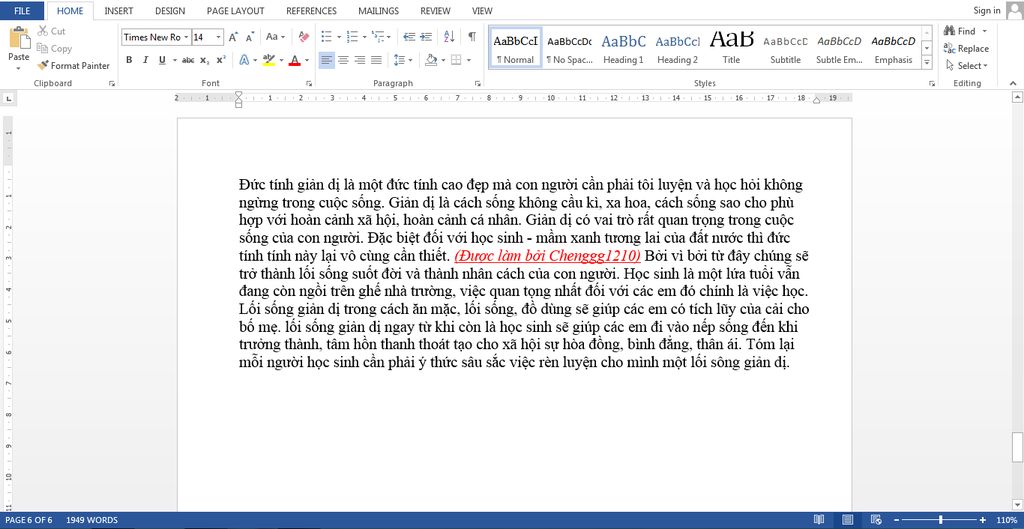Screen dimensions: 1024x529
Task: Click the 1949 WORDS status indicator
Action: (92, 521)
